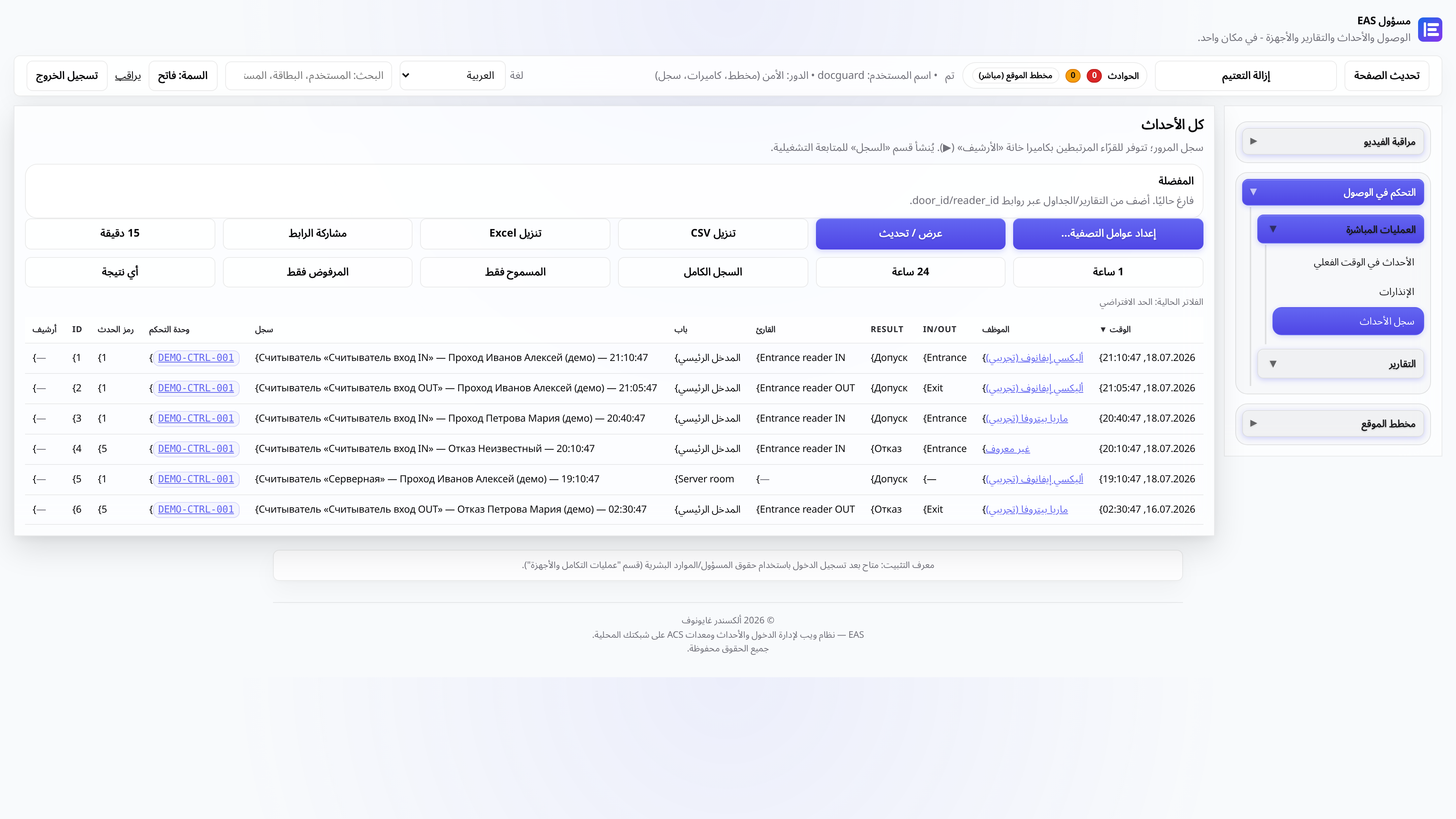Select the 24 ساعة time filter
The height and width of the screenshot is (819, 1456).
pos(910,272)
